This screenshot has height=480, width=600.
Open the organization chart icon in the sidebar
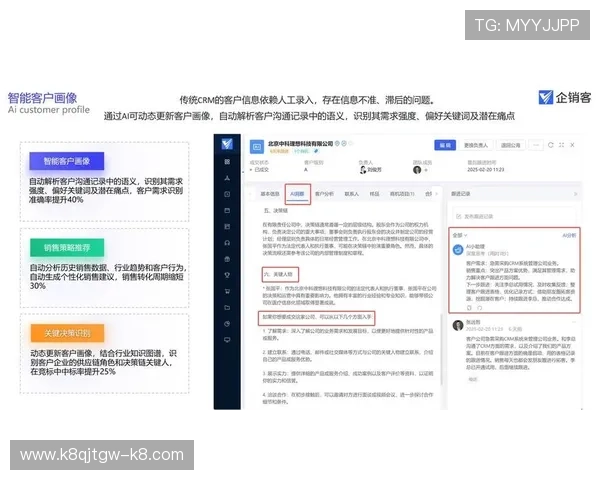point(227,178)
